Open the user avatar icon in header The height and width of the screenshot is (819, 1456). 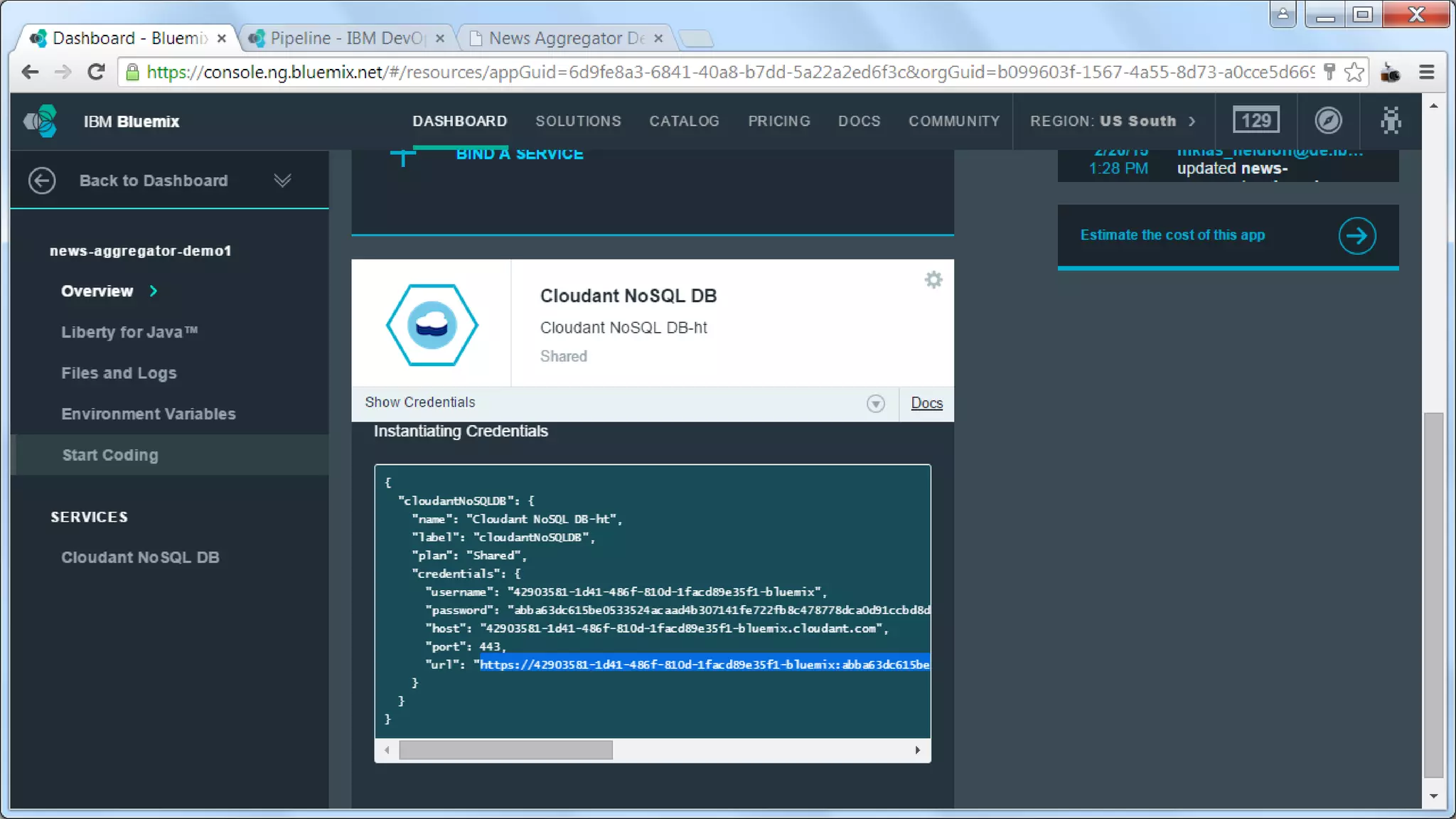(x=1391, y=121)
